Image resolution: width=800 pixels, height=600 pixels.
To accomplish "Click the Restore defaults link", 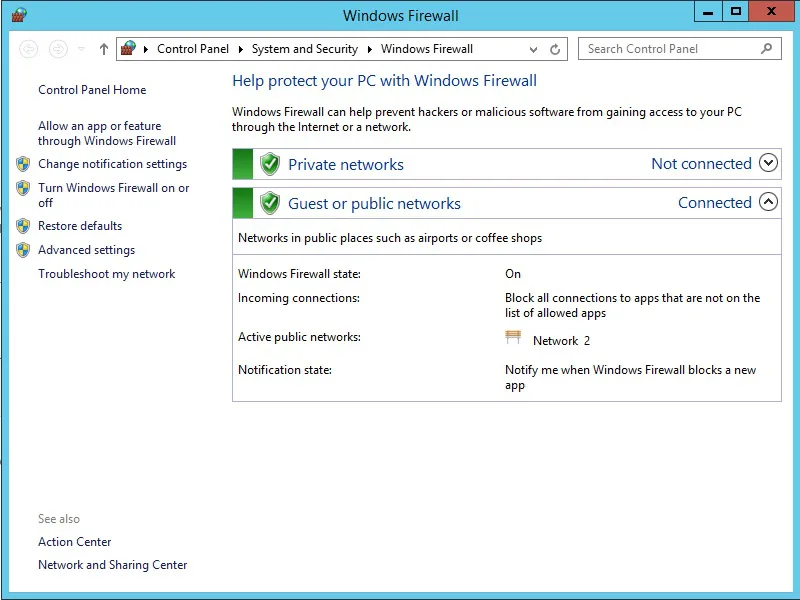I will (80, 226).
